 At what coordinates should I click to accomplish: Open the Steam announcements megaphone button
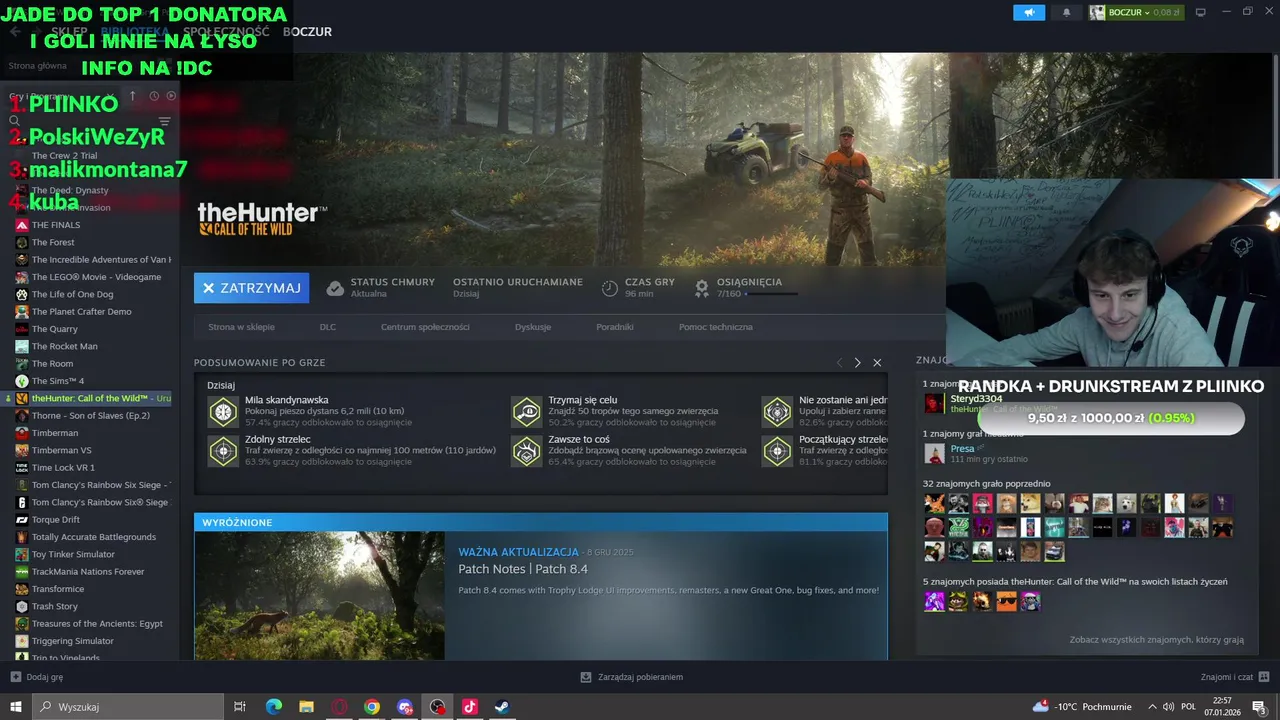tap(1028, 12)
